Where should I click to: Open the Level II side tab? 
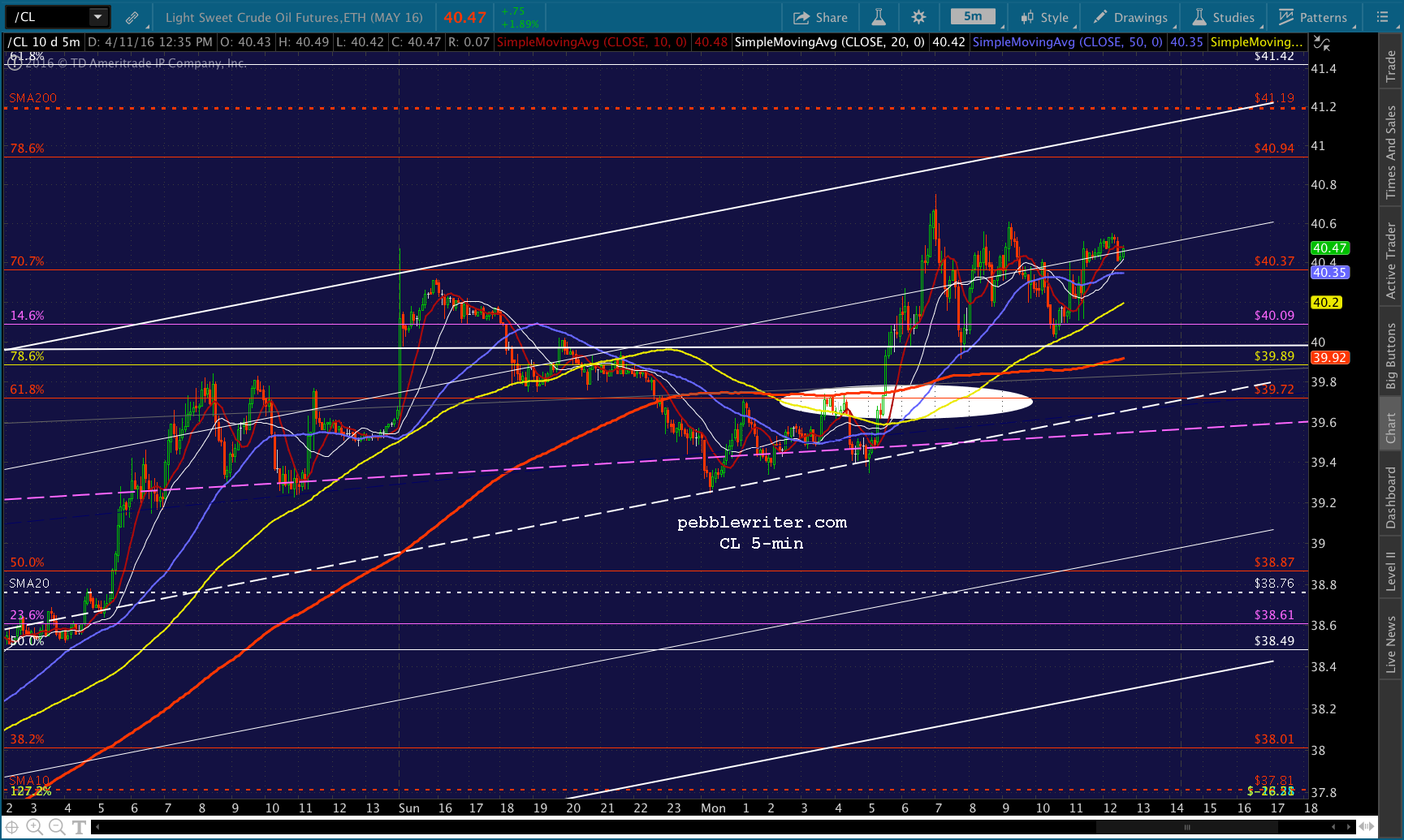(1391, 571)
